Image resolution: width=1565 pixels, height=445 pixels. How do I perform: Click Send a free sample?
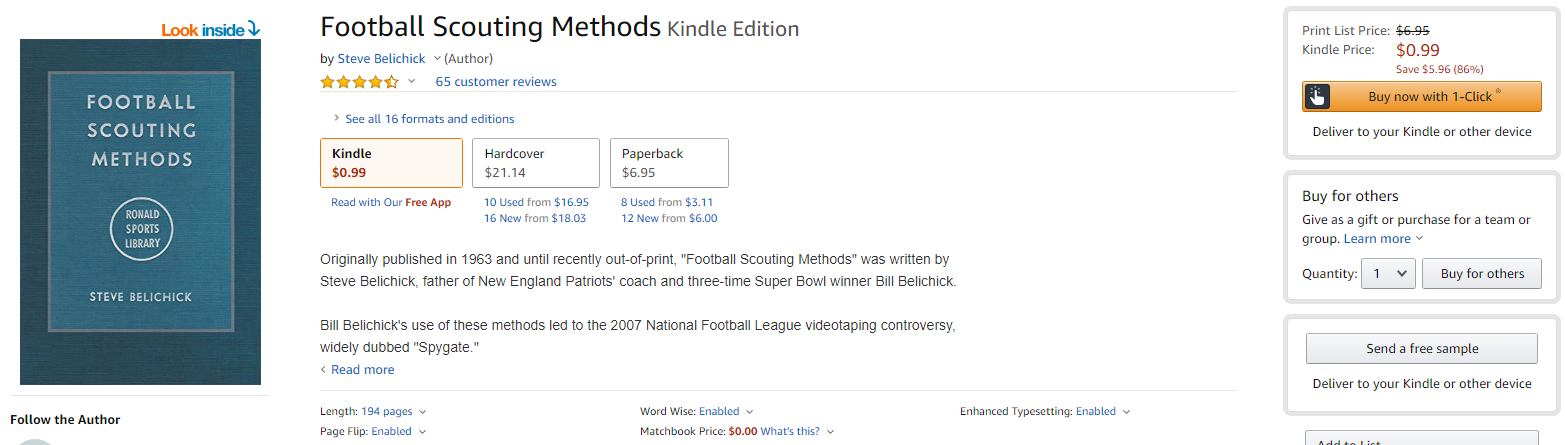click(1421, 348)
